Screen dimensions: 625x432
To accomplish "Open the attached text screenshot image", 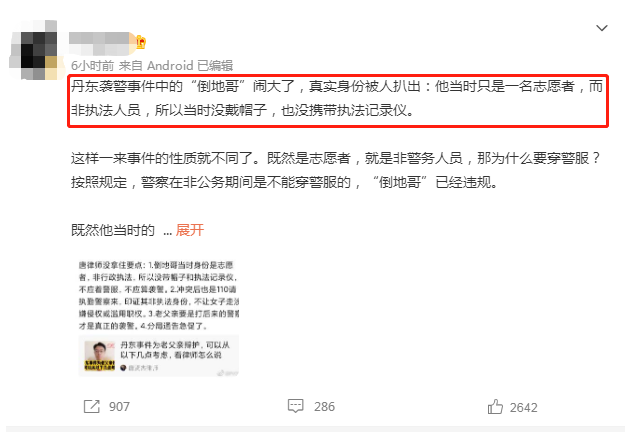I will (159, 295).
